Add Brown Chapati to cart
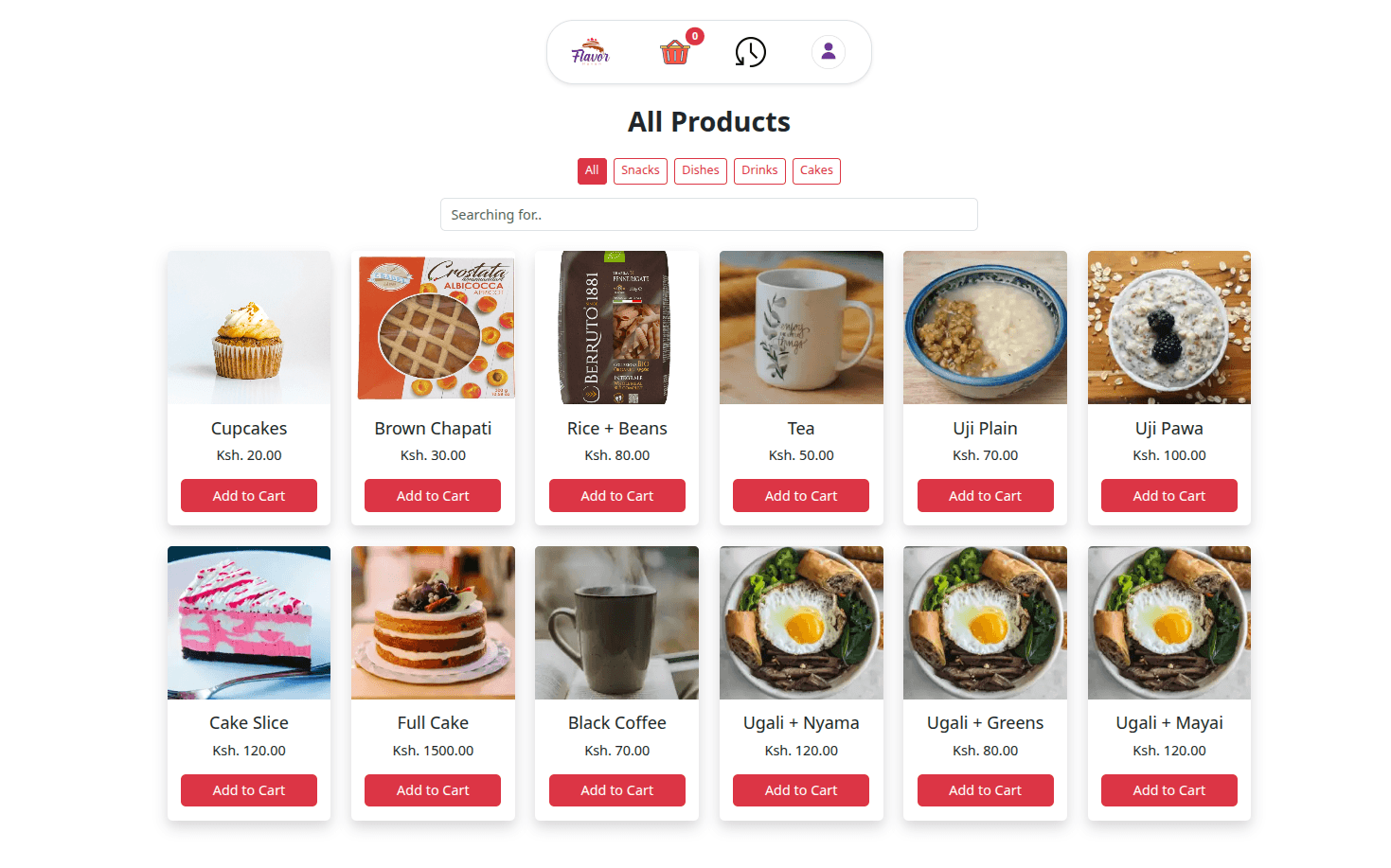The width and height of the screenshot is (1391, 868). (x=433, y=495)
